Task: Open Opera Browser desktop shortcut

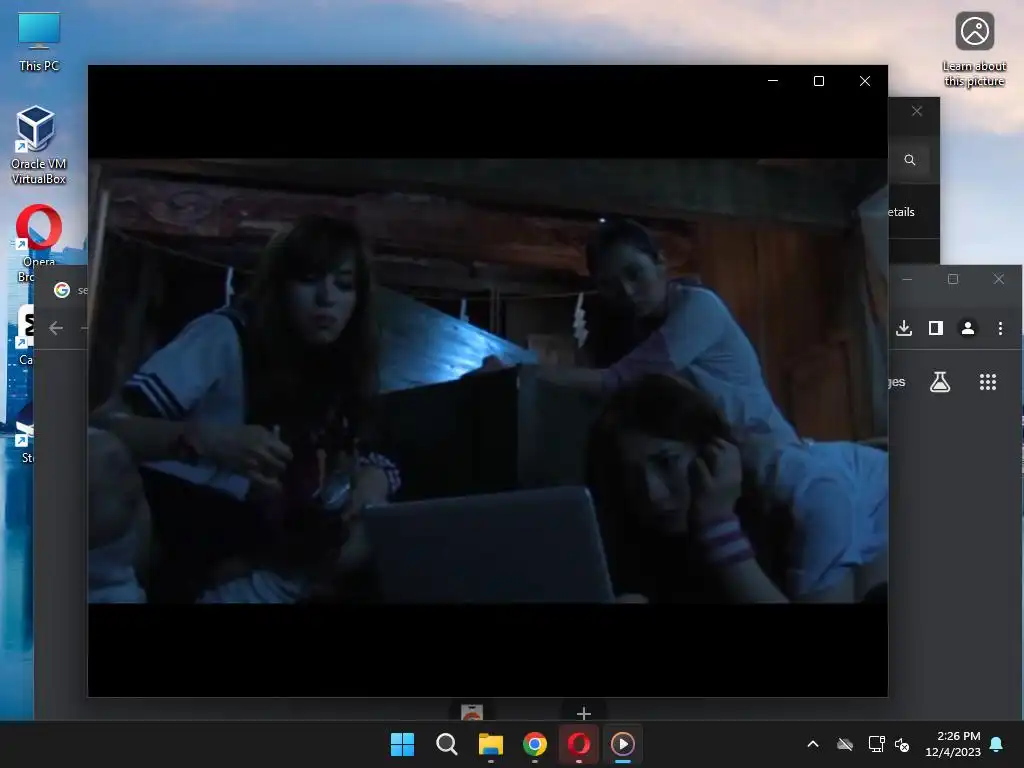Action: coord(39,243)
